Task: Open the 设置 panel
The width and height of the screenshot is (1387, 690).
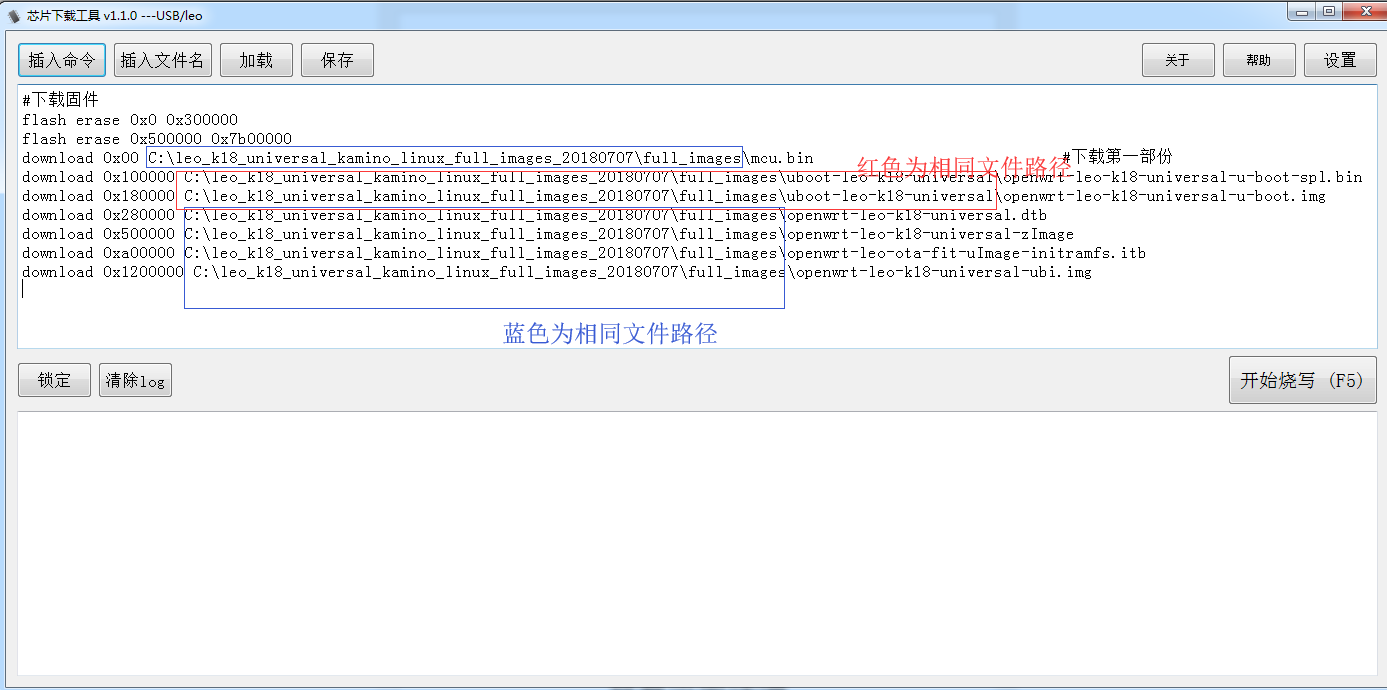Action: [x=1340, y=60]
